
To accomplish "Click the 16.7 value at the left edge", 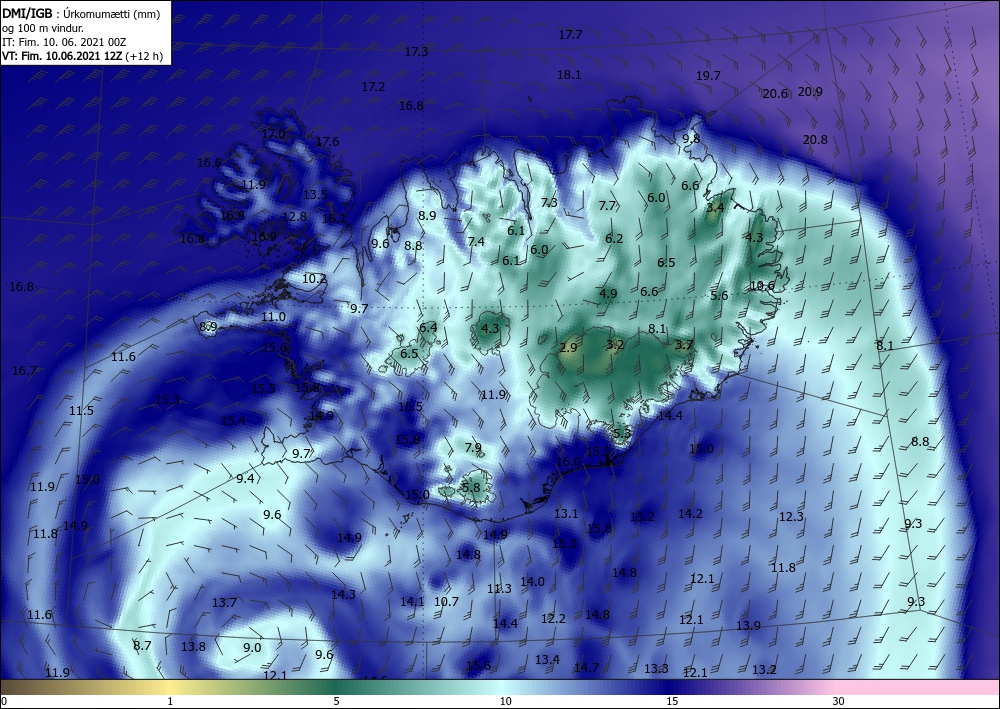I will pos(24,370).
